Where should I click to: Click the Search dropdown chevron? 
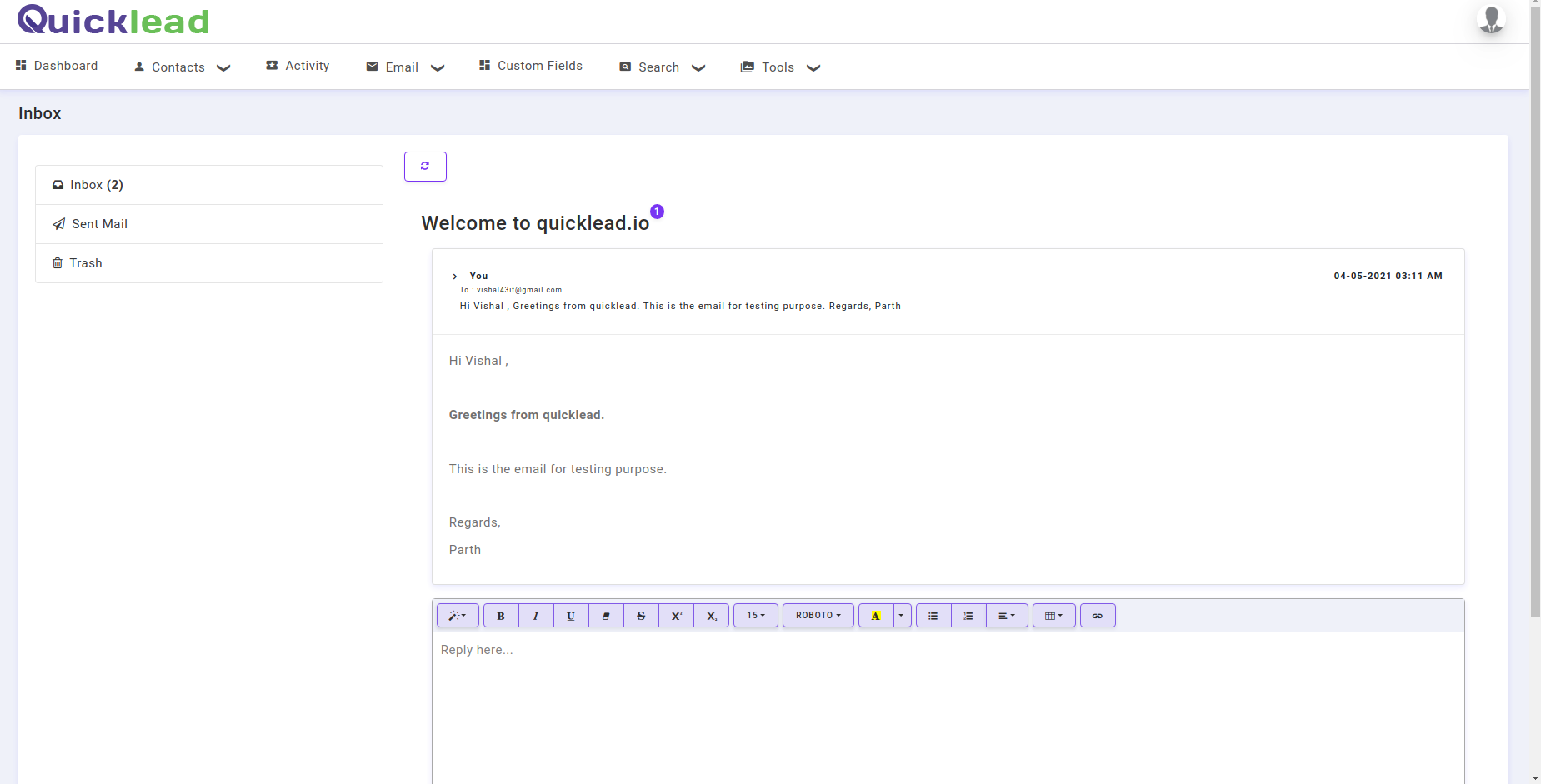coord(698,68)
